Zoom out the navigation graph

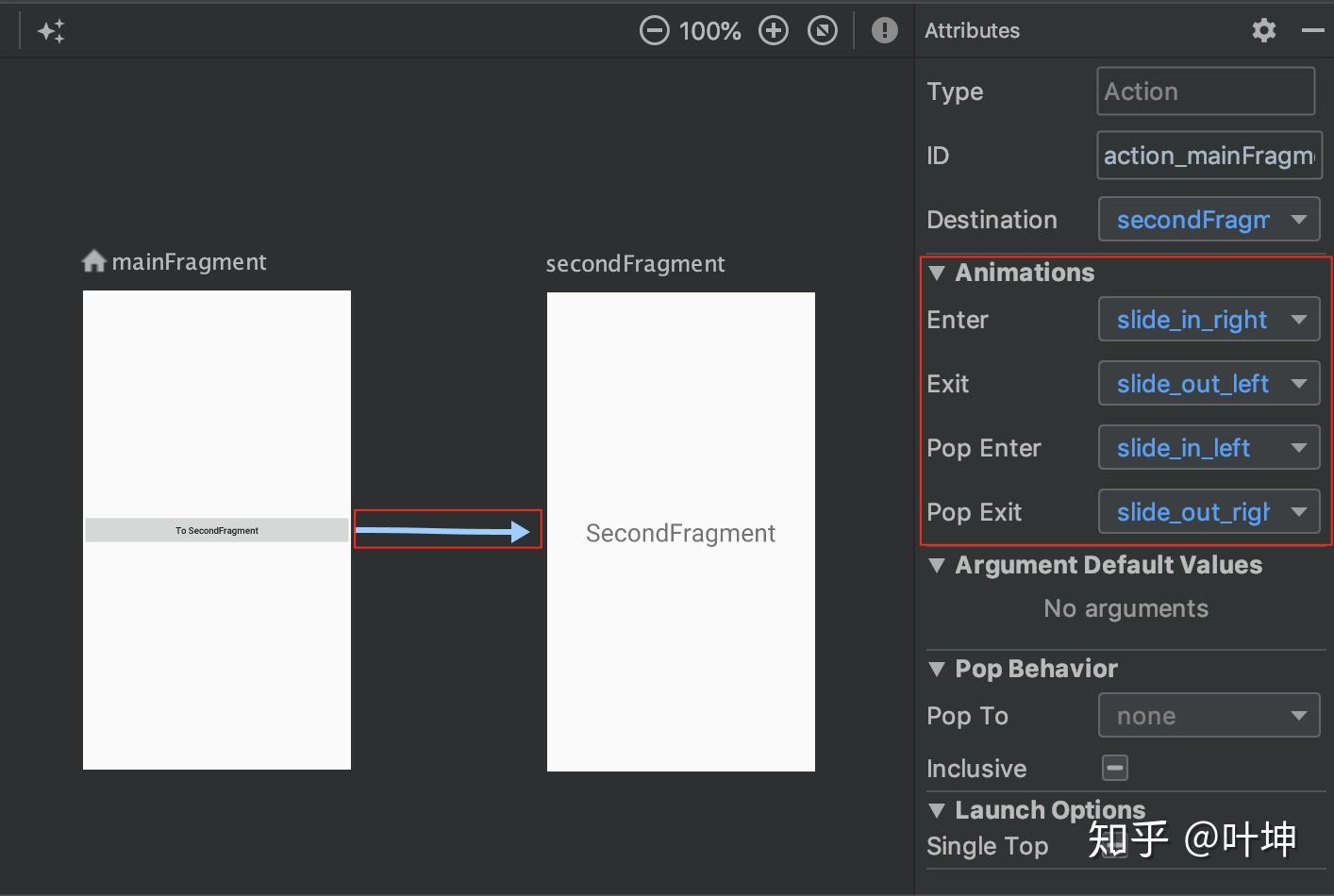[654, 31]
